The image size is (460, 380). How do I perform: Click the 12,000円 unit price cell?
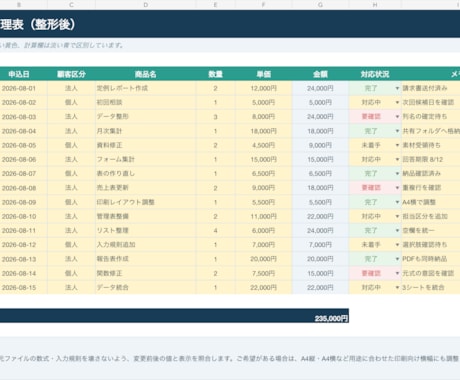coord(264,88)
